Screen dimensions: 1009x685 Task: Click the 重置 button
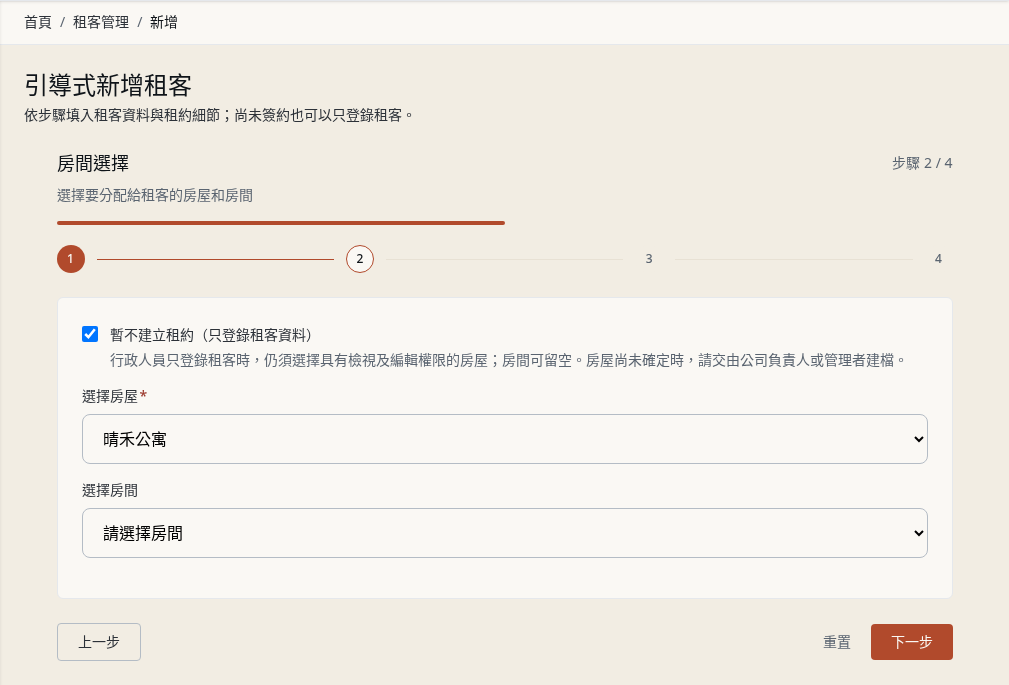pos(837,642)
